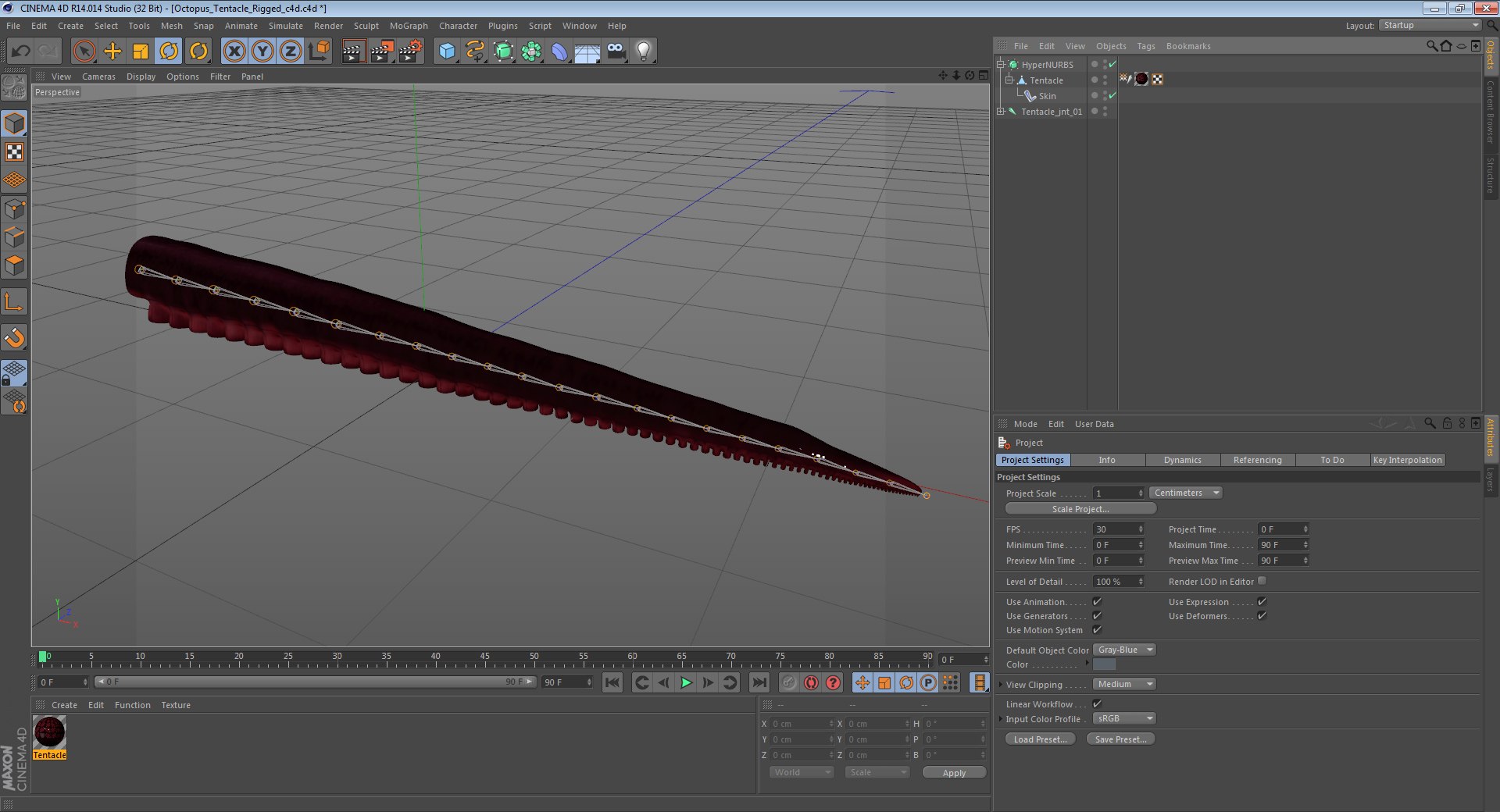The height and width of the screenshot is (812, 1500).
Task: Add a Cube primitive object
Action: [447, 52]
